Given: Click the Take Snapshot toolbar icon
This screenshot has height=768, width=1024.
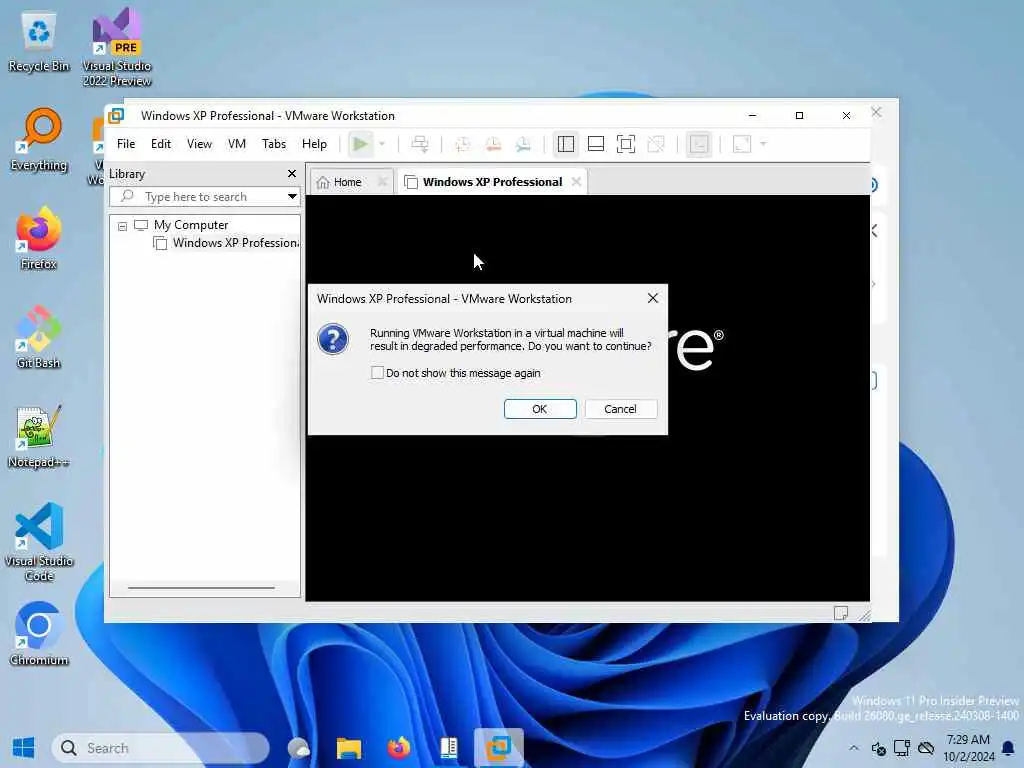Looking at the screenshot, I should pos(462,144).
